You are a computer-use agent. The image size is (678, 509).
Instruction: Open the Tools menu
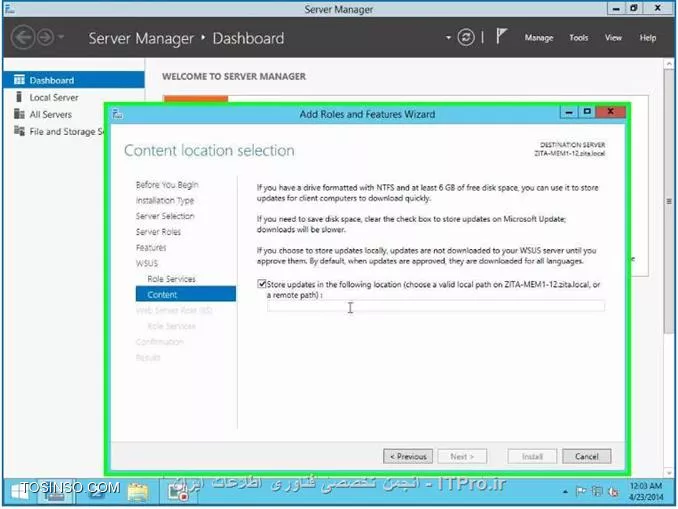pos(579,38)
